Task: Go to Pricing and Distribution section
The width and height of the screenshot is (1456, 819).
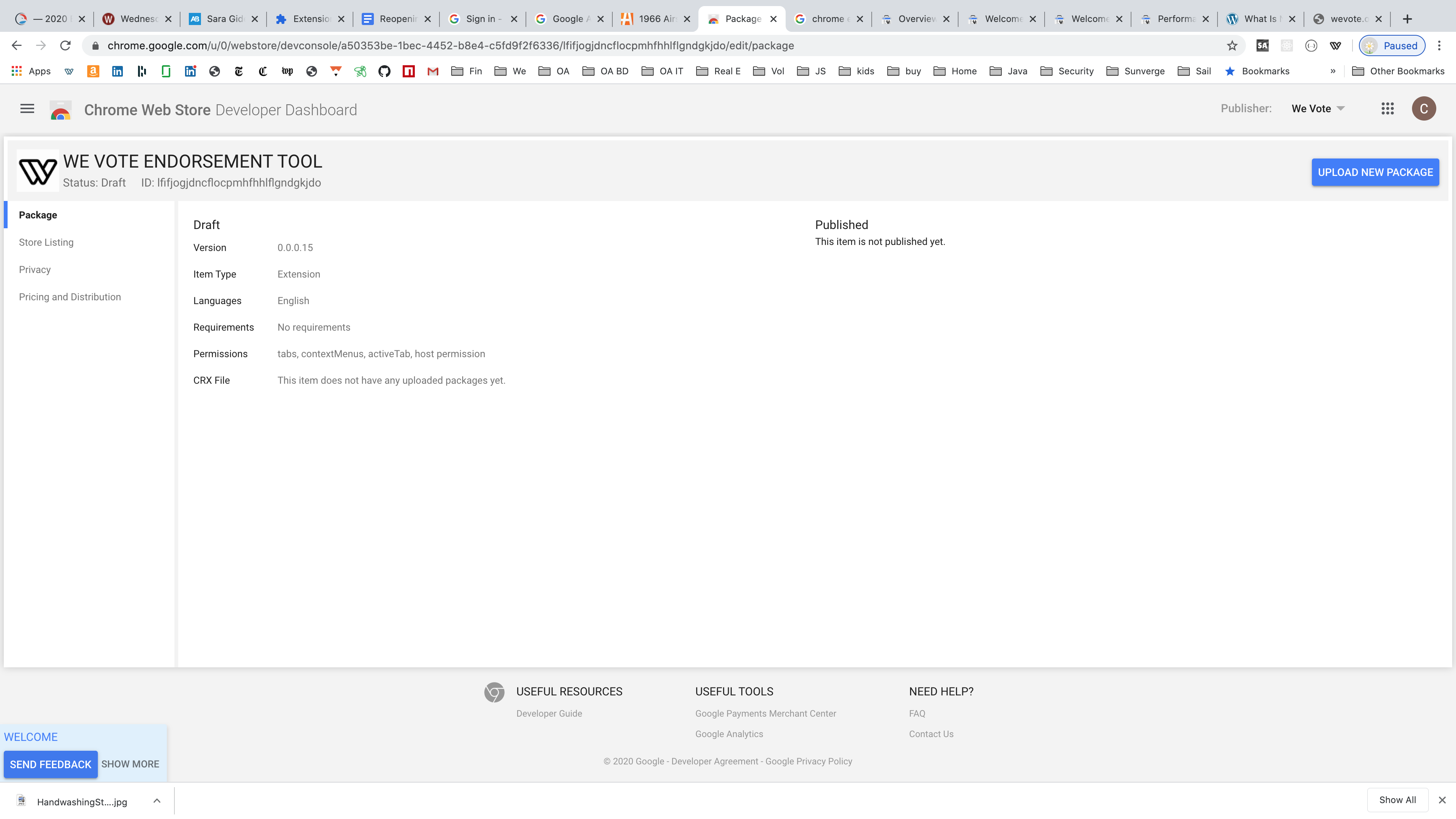Action: click(70, 297)
